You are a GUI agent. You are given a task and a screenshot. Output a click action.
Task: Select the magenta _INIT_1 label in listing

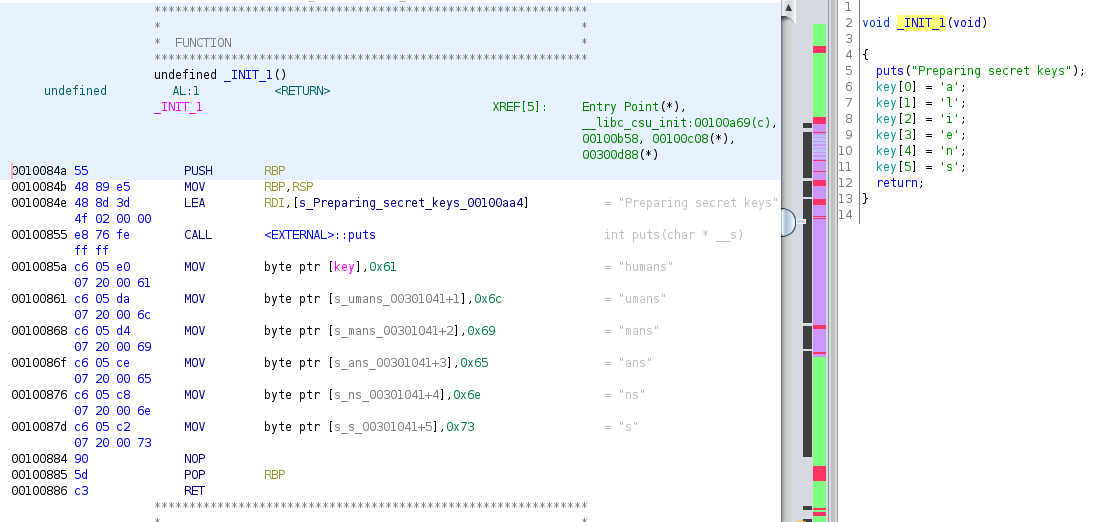coord(178,107)
